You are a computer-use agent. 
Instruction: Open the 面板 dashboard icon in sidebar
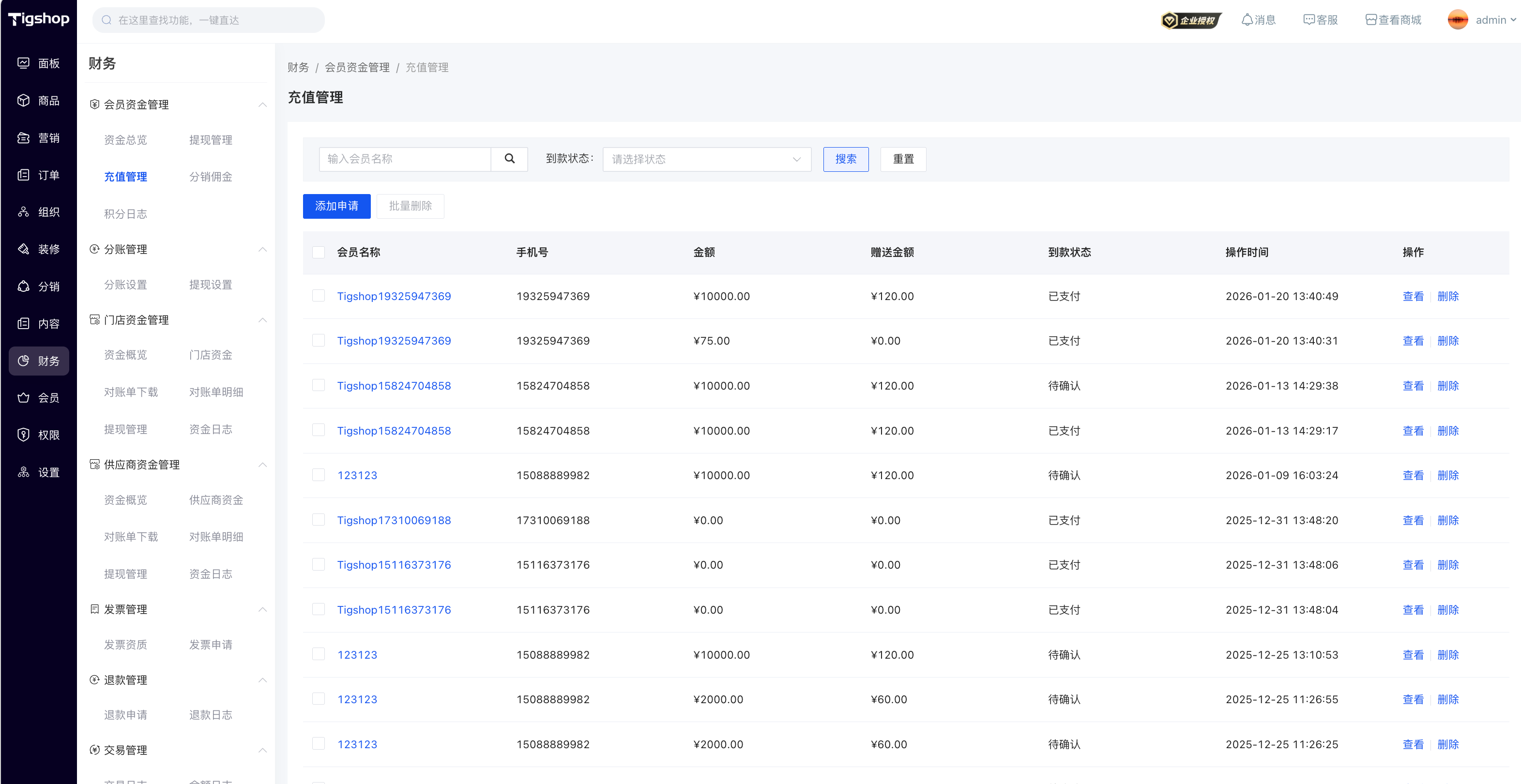(24, 63)
